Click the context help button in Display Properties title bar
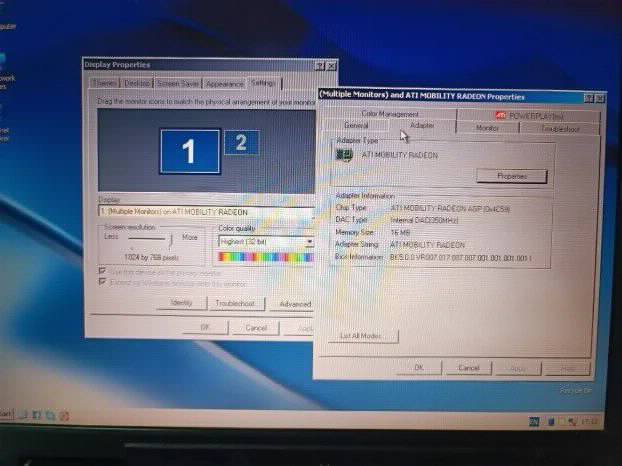This screenshot has width=622, height=466. (x=320, y=66)
